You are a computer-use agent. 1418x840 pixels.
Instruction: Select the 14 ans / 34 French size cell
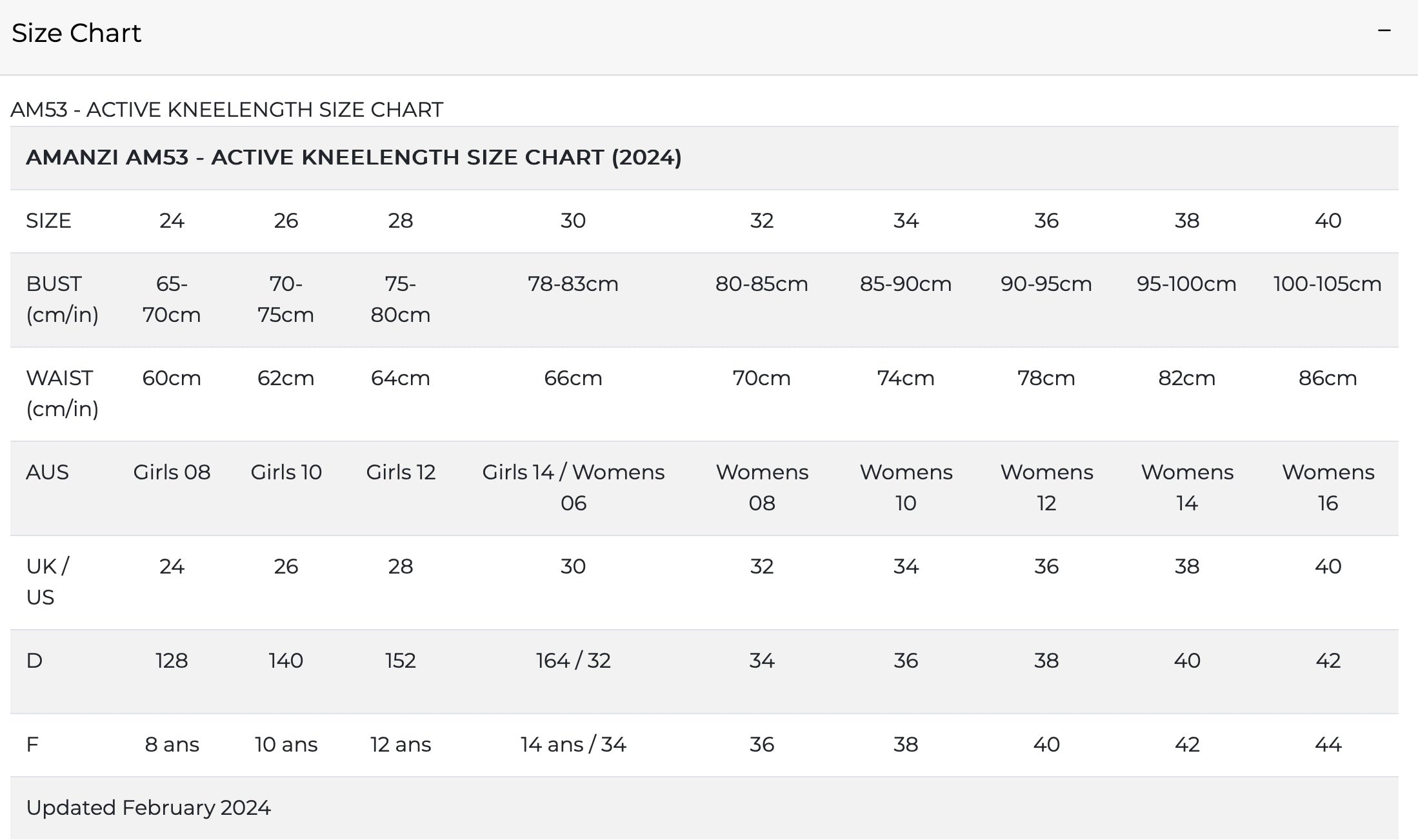(x=573, y=745)
